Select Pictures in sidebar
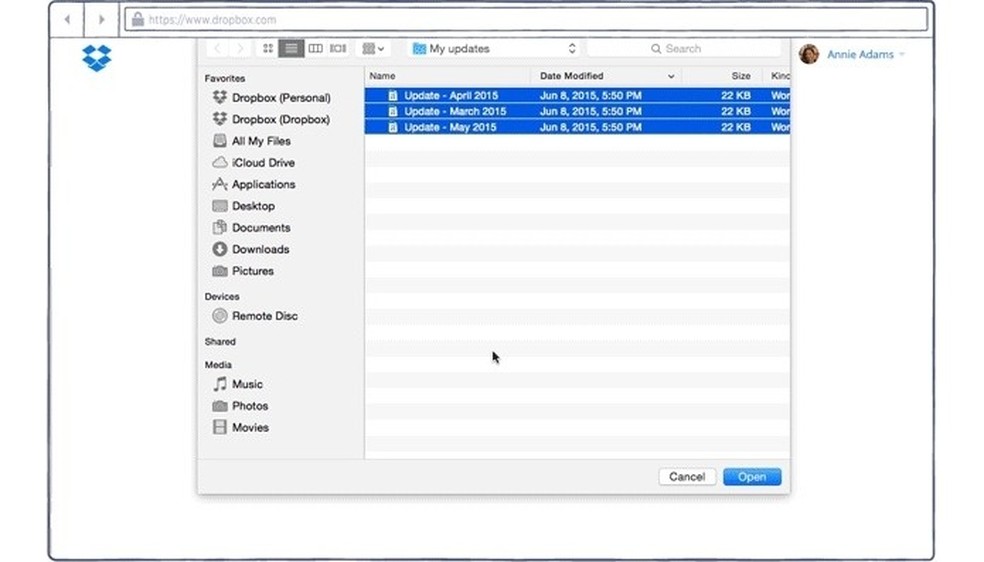This screenshot has width=984, height=562. point(243,271)
